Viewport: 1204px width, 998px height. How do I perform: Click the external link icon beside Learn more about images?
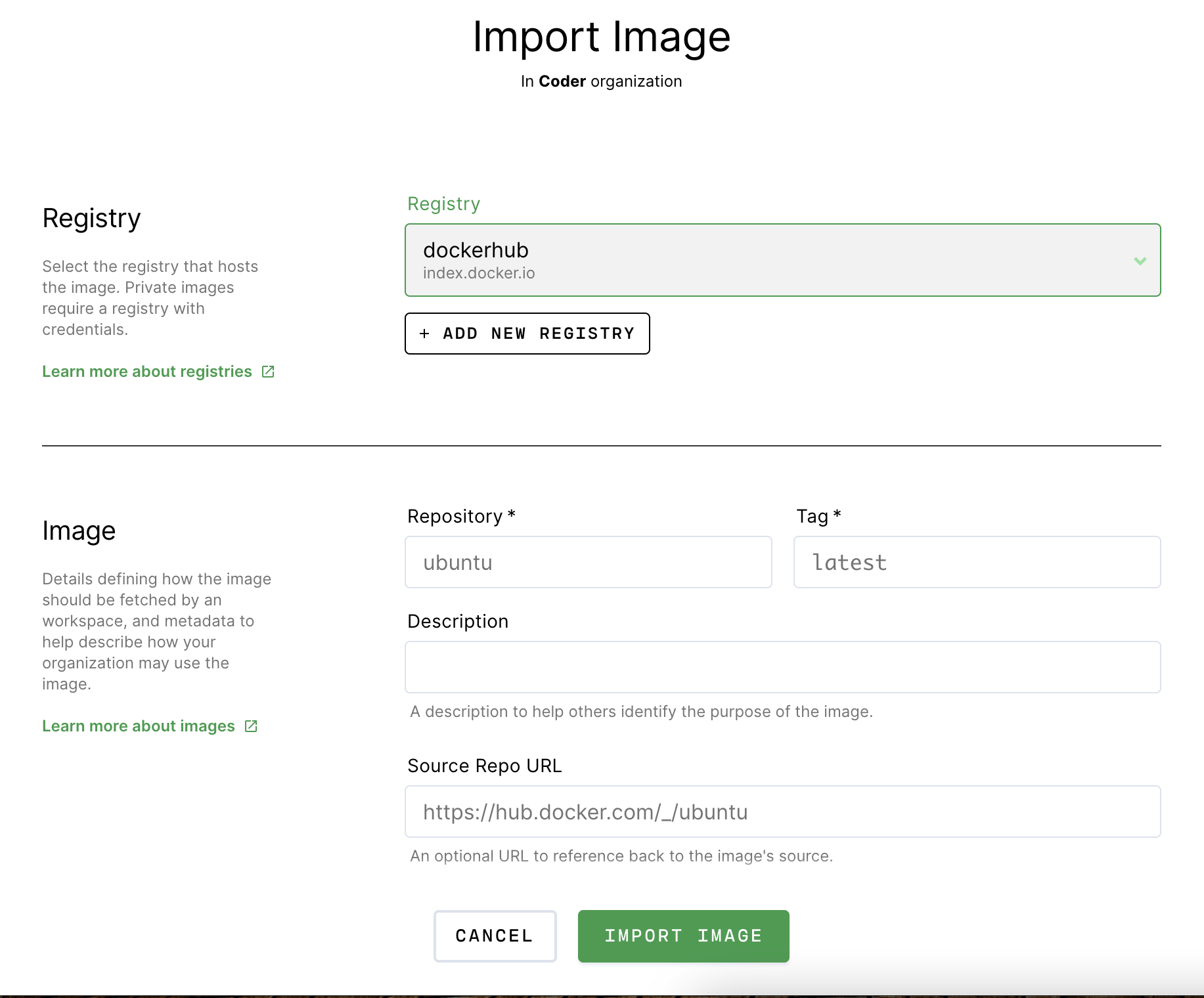click(x=250, y=726)
